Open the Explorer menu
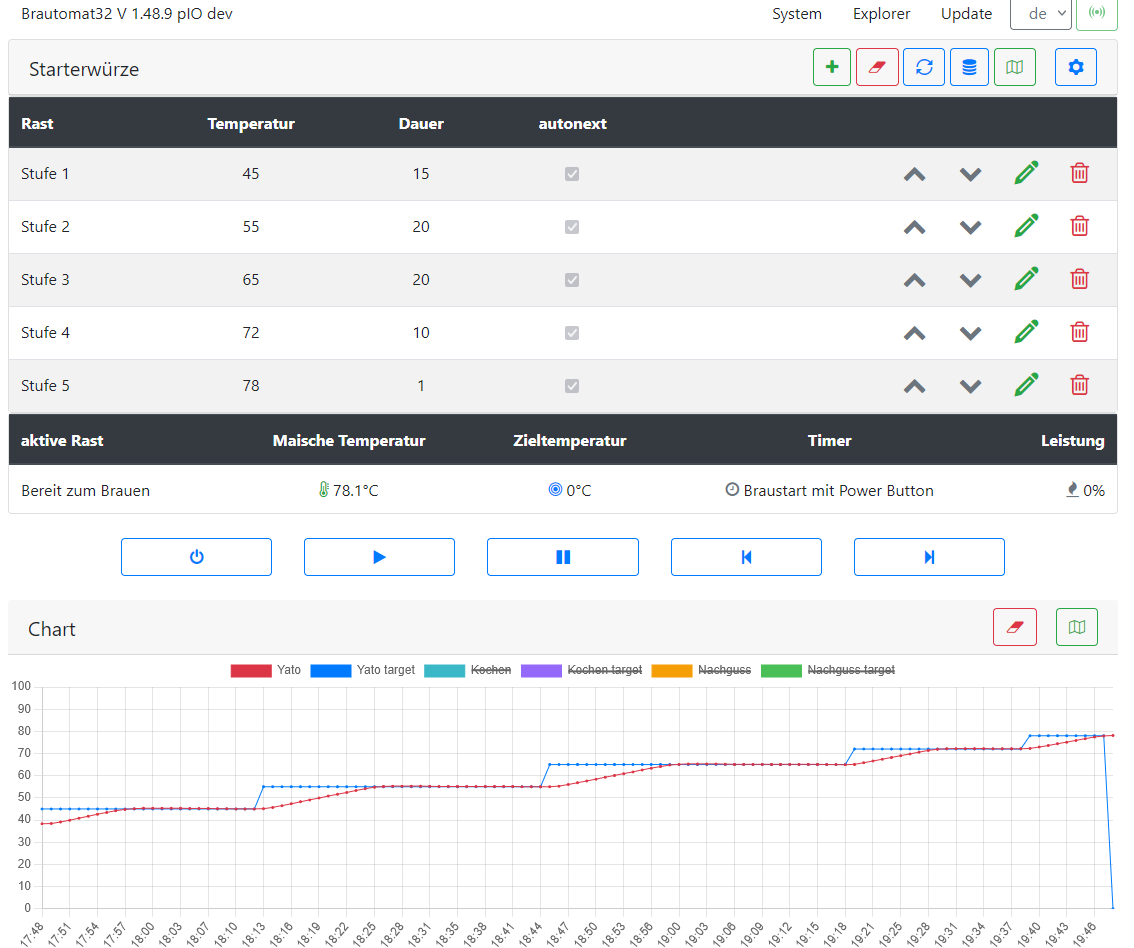Viewport: 1134px width, 948px height. point(881,14)
